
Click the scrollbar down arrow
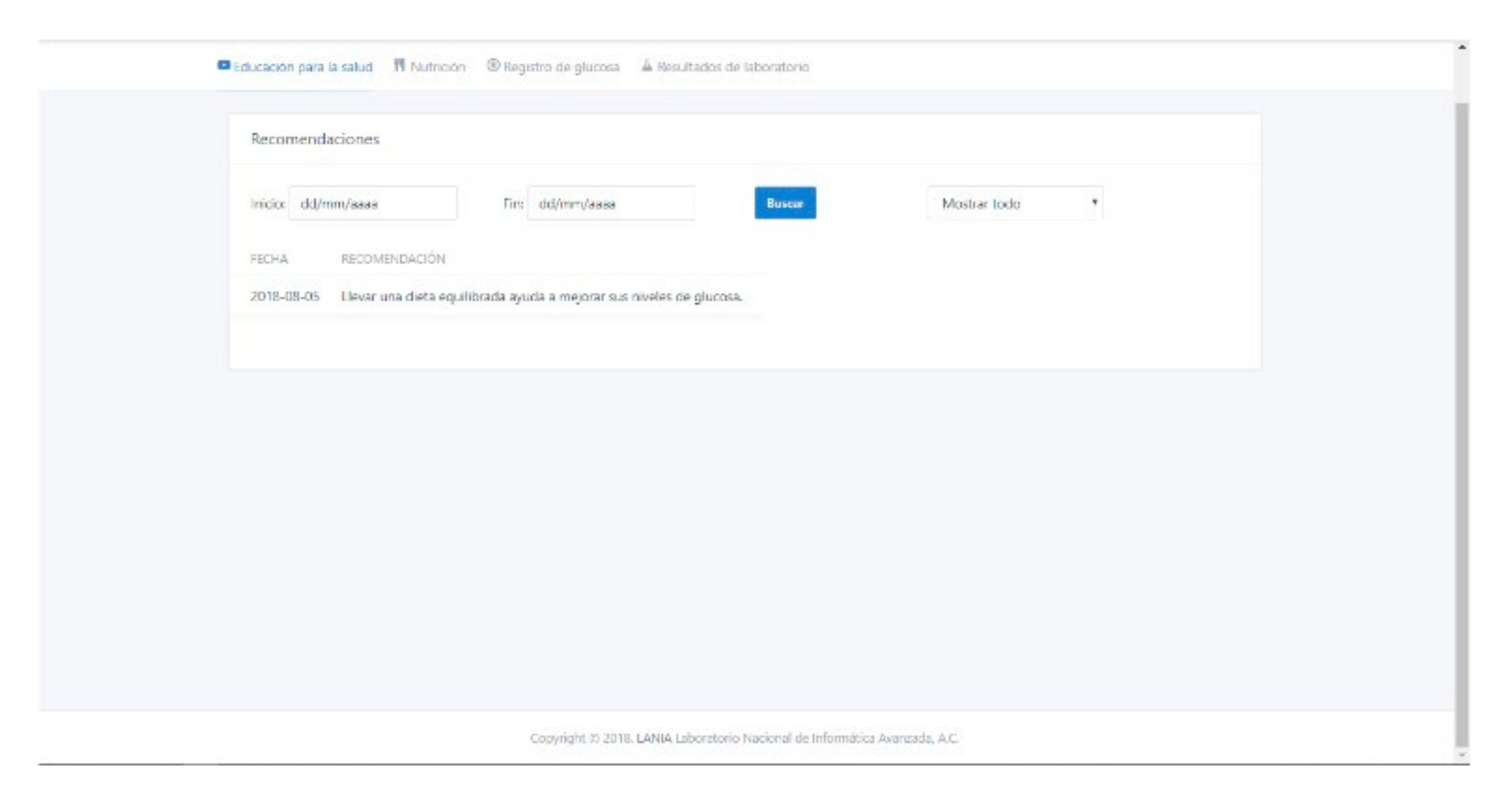1462,755
